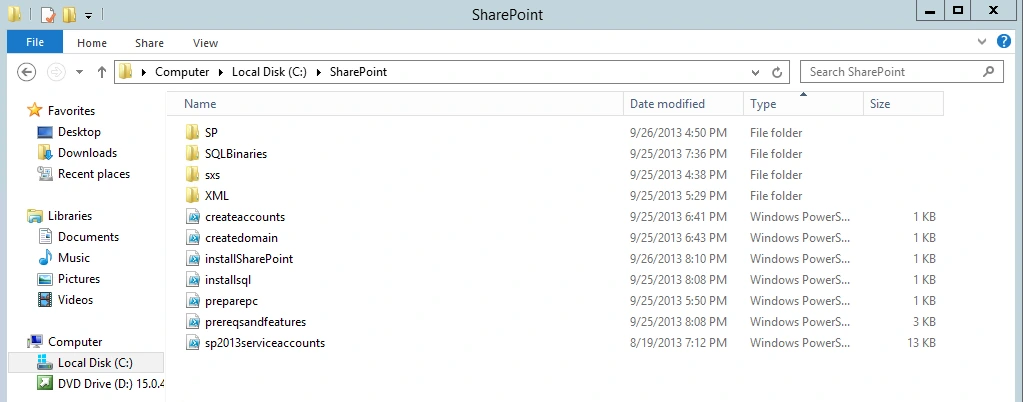Select the sp2013serviceaccounts script icon
The height and width of the screenshot is (402, 1023).
click(192, 343)
